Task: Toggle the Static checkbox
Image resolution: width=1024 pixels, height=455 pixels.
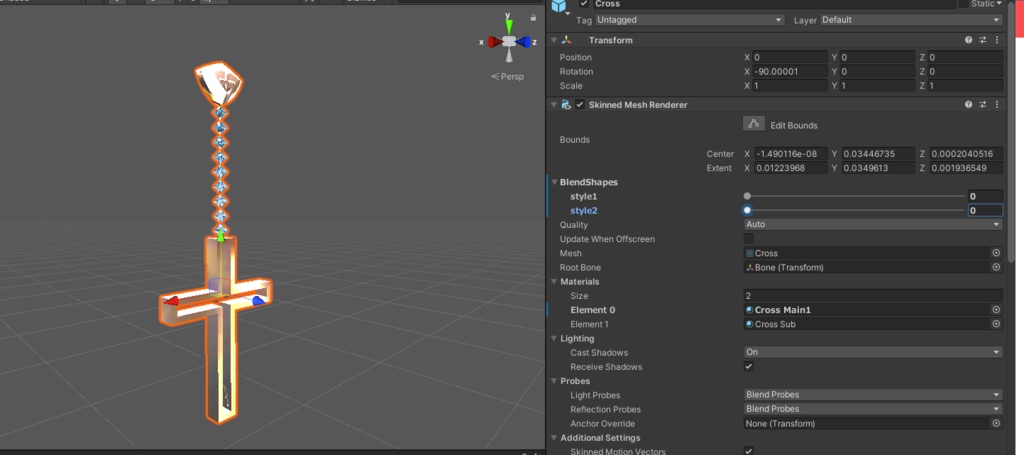Action: point(963,4)
